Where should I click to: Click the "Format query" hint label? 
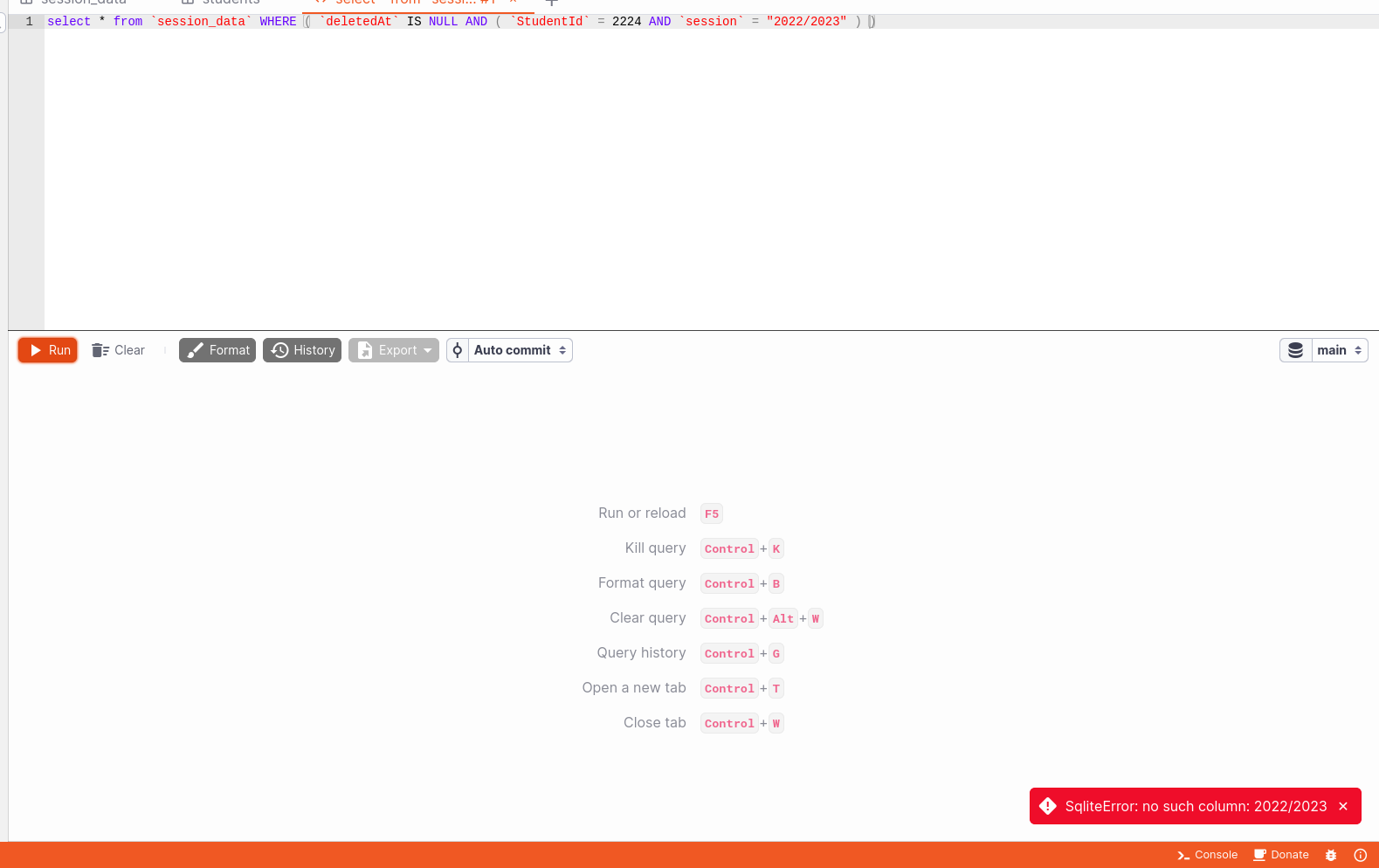[x=642, y=583]
